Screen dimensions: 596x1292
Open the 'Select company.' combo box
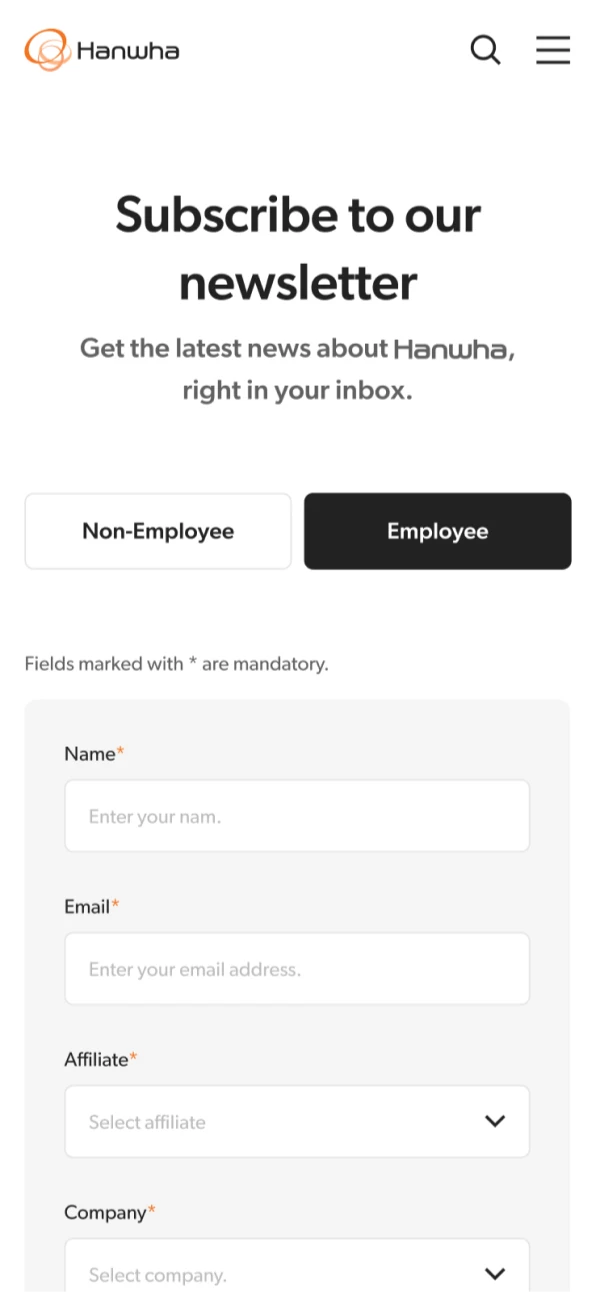point(297,1265)
